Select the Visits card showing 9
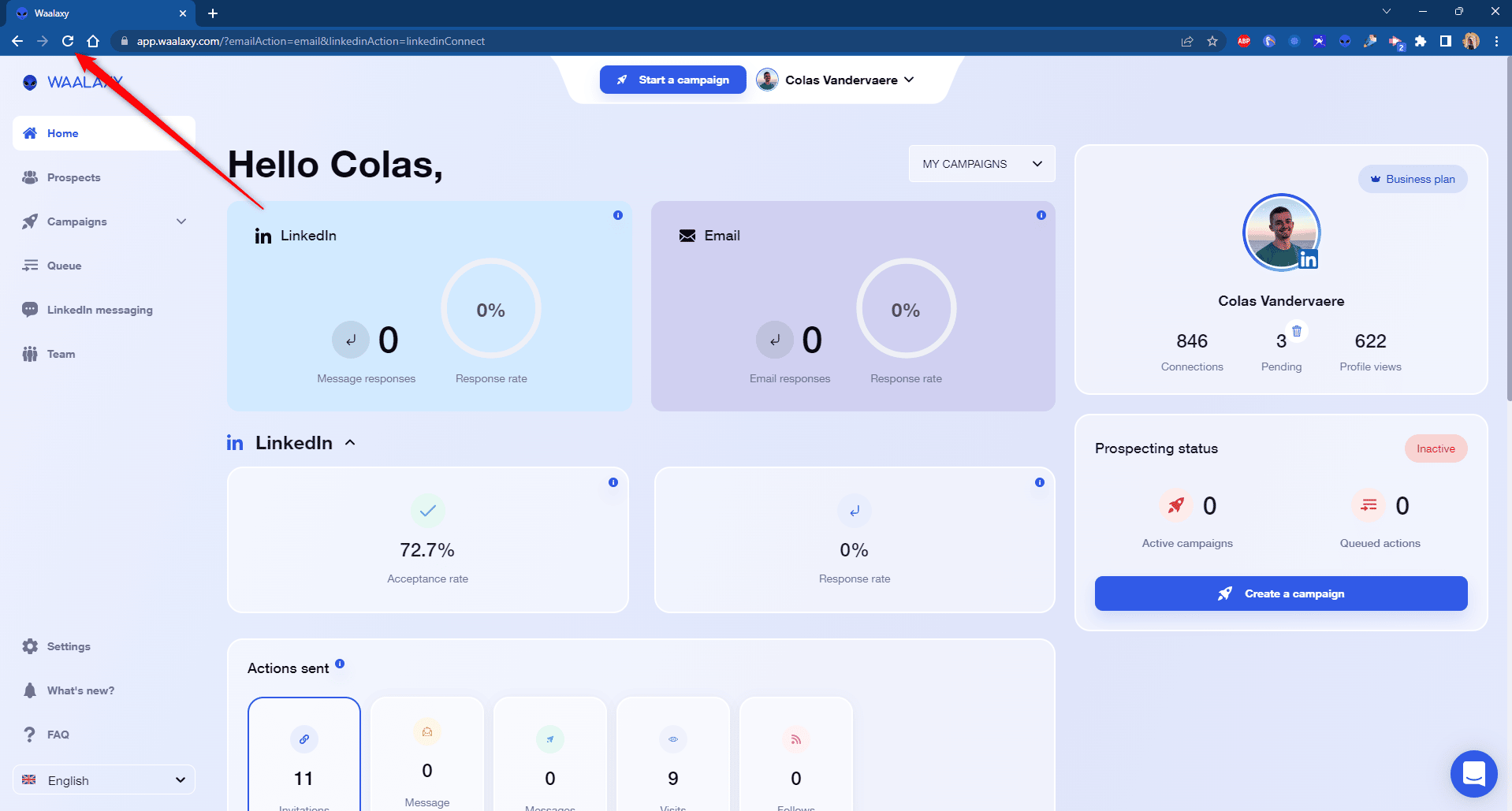 [673, 754]
